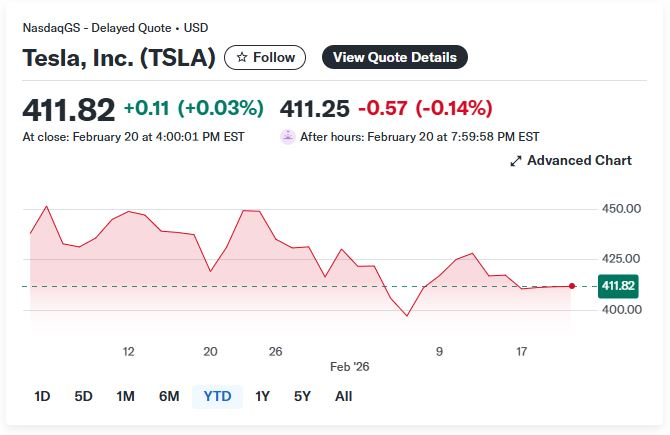Select the 1D time range
The image size is (670, 435).
42,396
